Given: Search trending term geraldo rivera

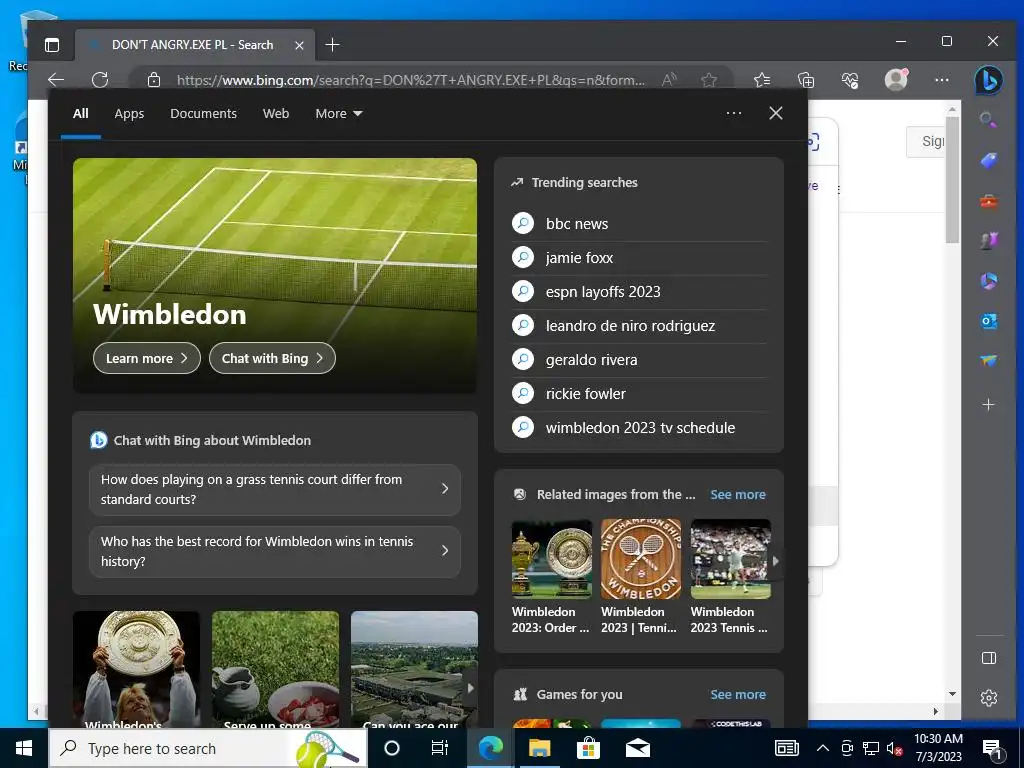Looking at the screenshot, I should 639,360.
